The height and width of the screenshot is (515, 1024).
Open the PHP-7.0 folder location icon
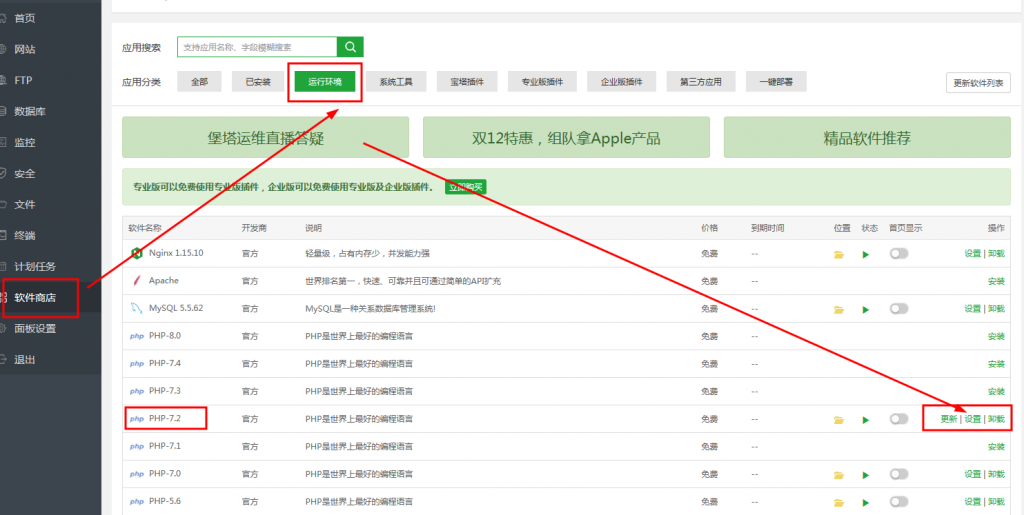(839, 475)
